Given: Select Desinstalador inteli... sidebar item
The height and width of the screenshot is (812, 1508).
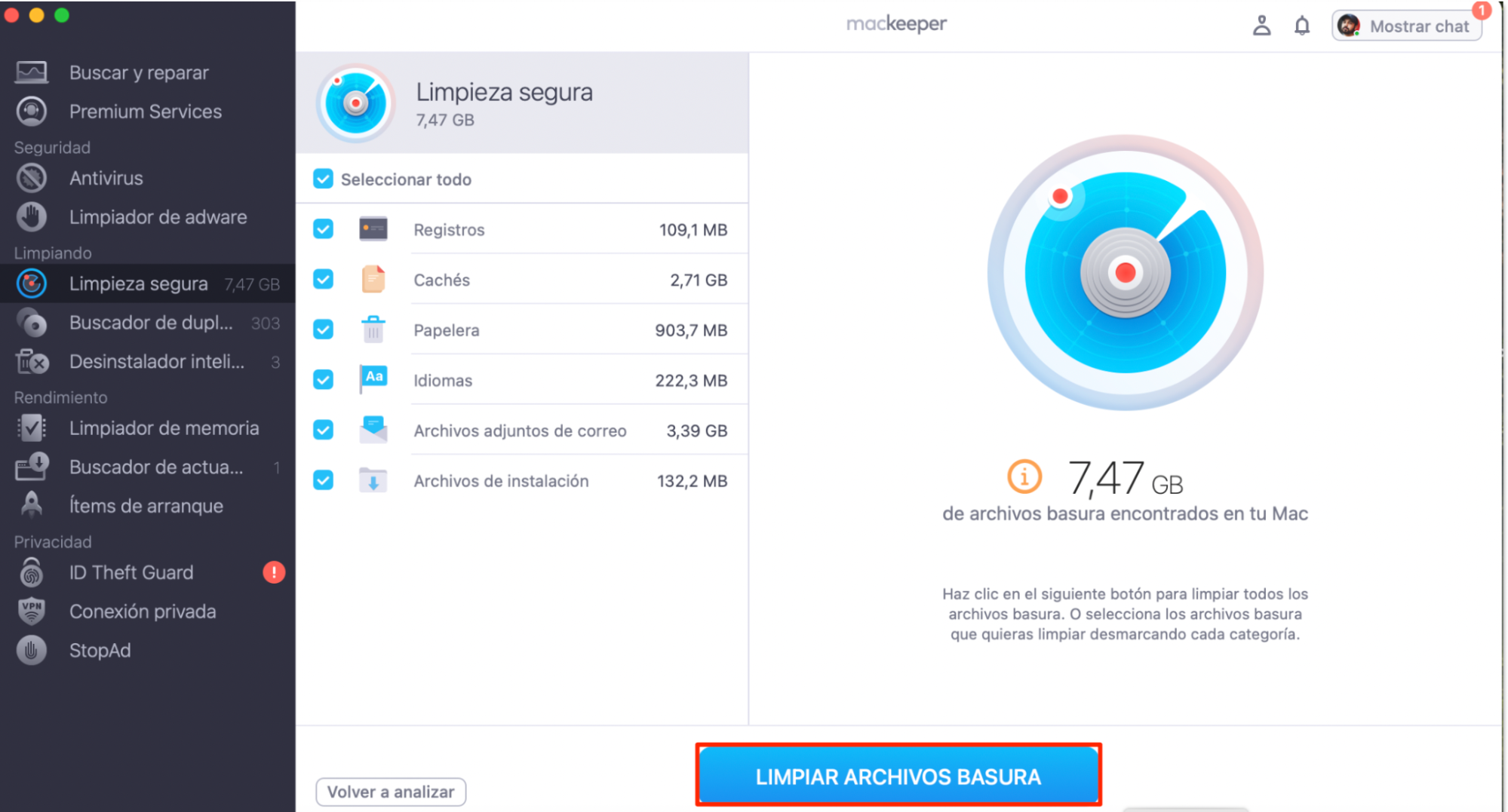Looking at the screenshot, I should pos(148,362).
